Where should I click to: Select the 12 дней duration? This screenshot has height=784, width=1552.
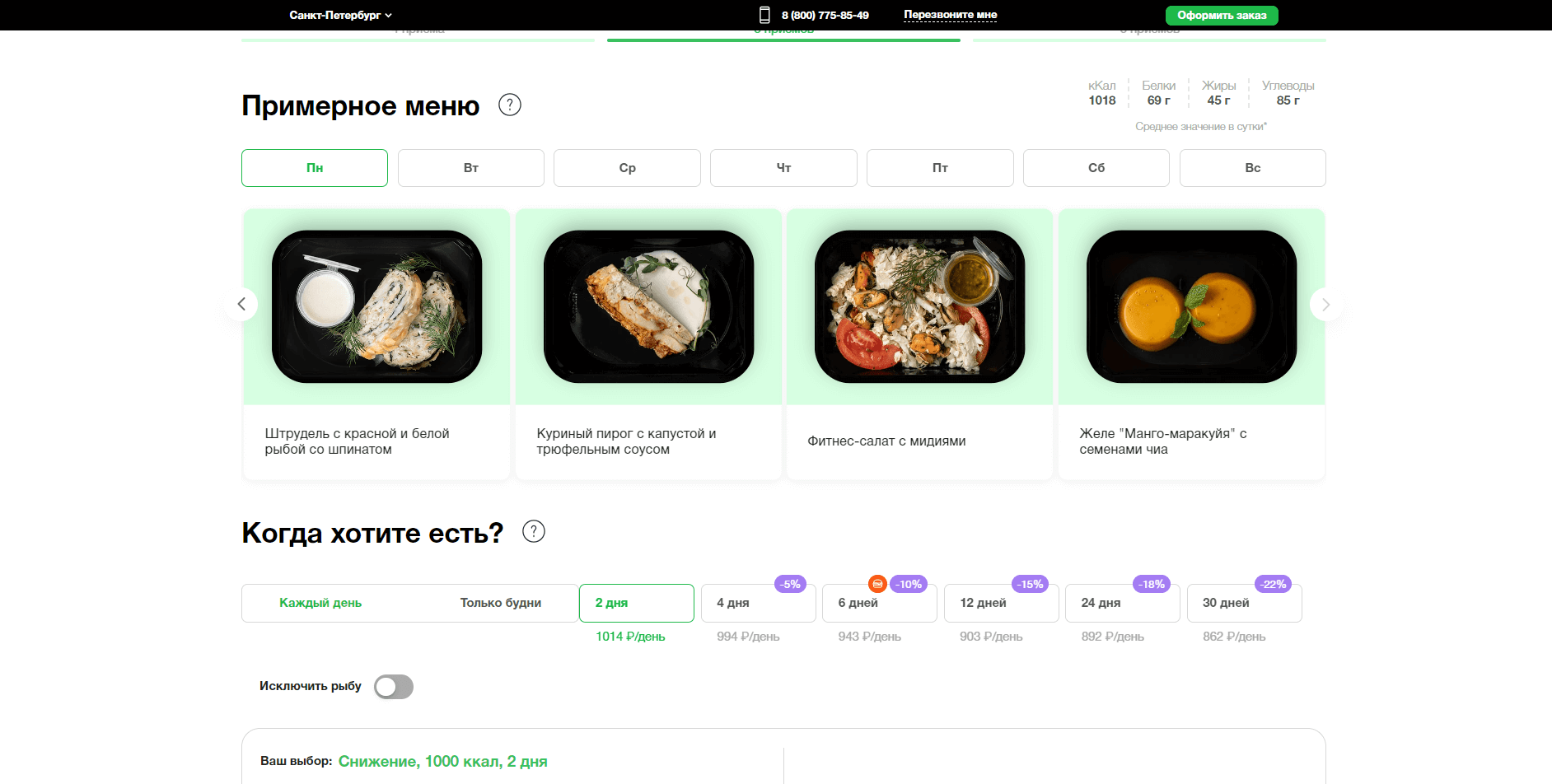pos(1002,603)
